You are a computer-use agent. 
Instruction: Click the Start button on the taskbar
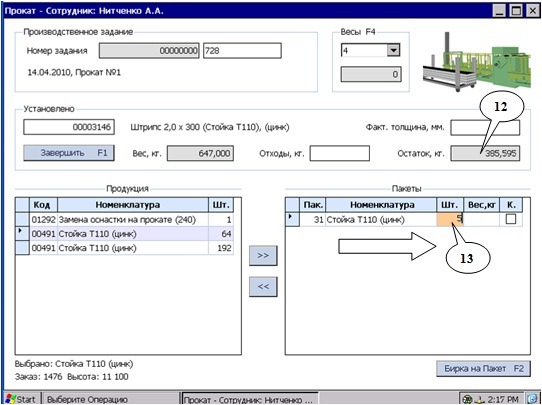(22, 399)
